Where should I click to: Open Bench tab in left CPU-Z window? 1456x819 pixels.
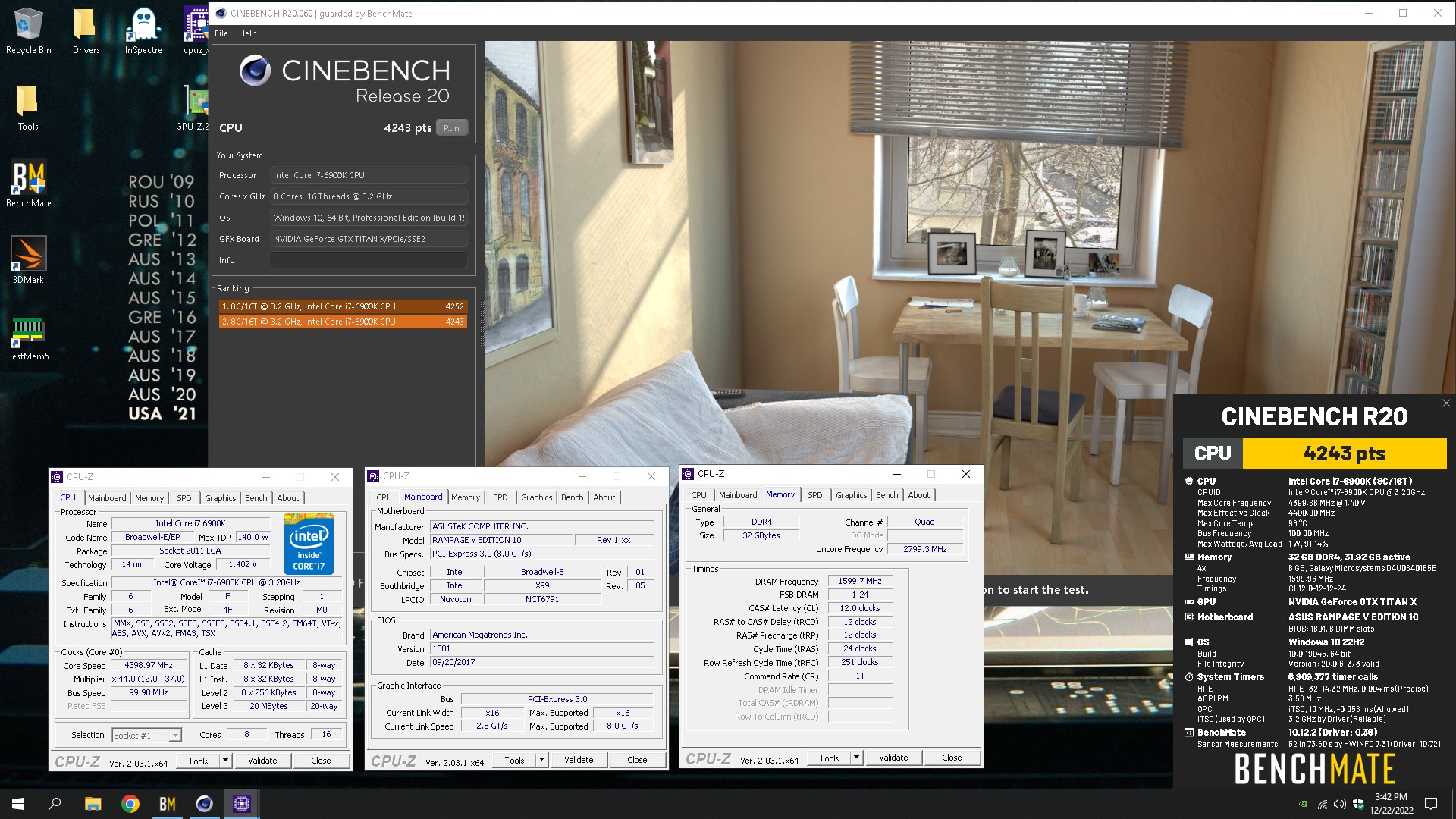(x=256, y=498)
